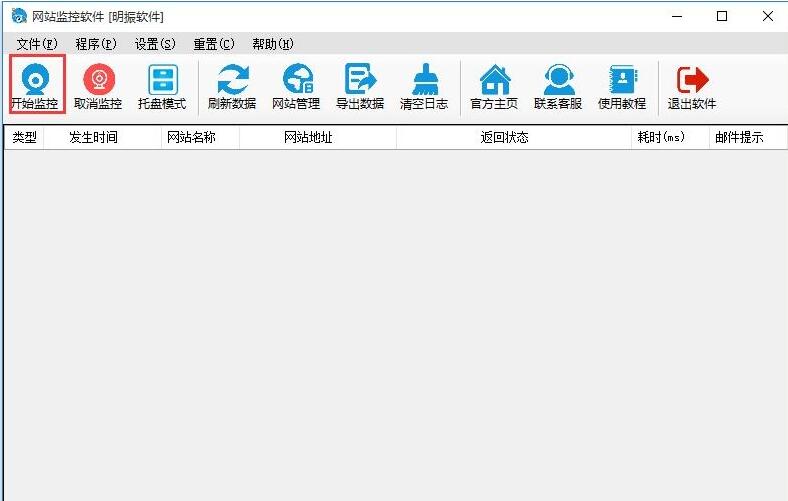The height and width of the screenshot is (501, 788).
Task: Click the app logo in title bar
Action: click(19, 16)
